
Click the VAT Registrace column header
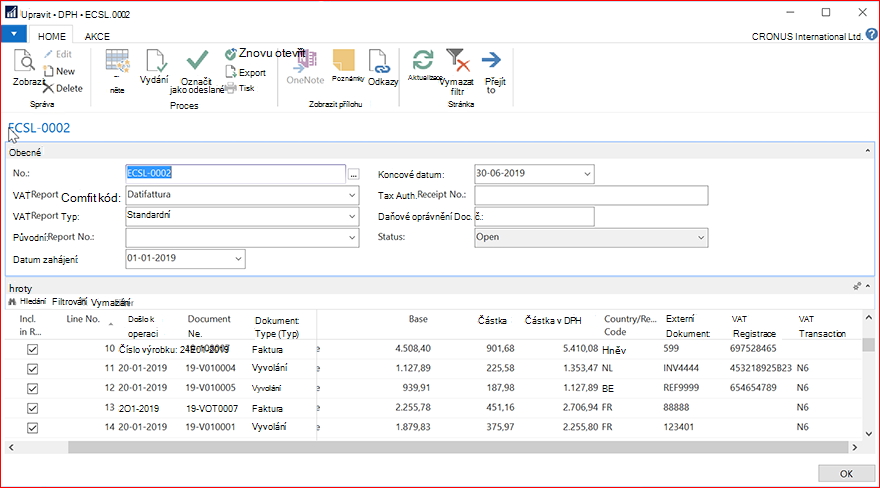[754, 326]
